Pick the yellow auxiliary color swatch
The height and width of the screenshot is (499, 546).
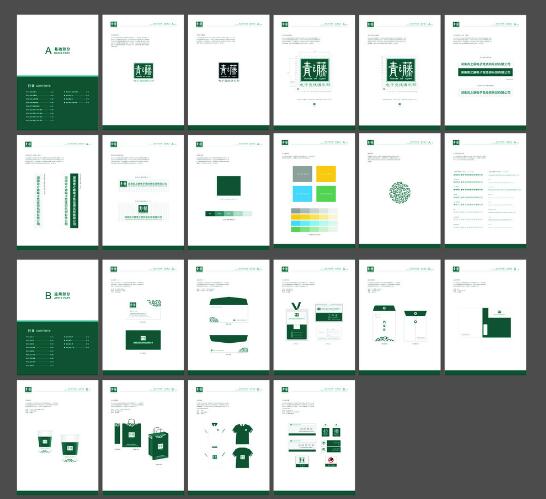(326, 174)
